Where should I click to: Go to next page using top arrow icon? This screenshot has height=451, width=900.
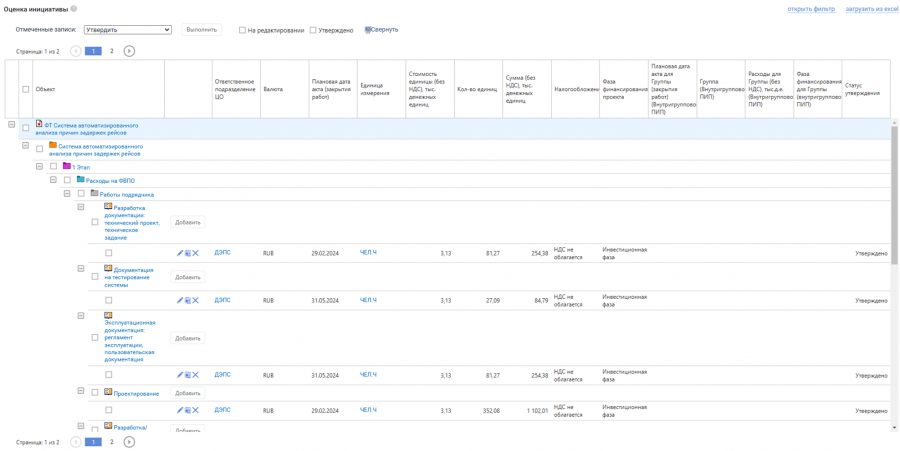pyautogui.click(x=129, y=51)
